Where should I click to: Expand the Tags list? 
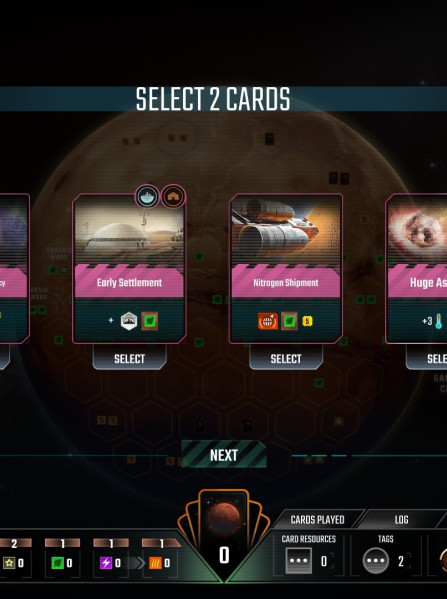pos(376,560)
